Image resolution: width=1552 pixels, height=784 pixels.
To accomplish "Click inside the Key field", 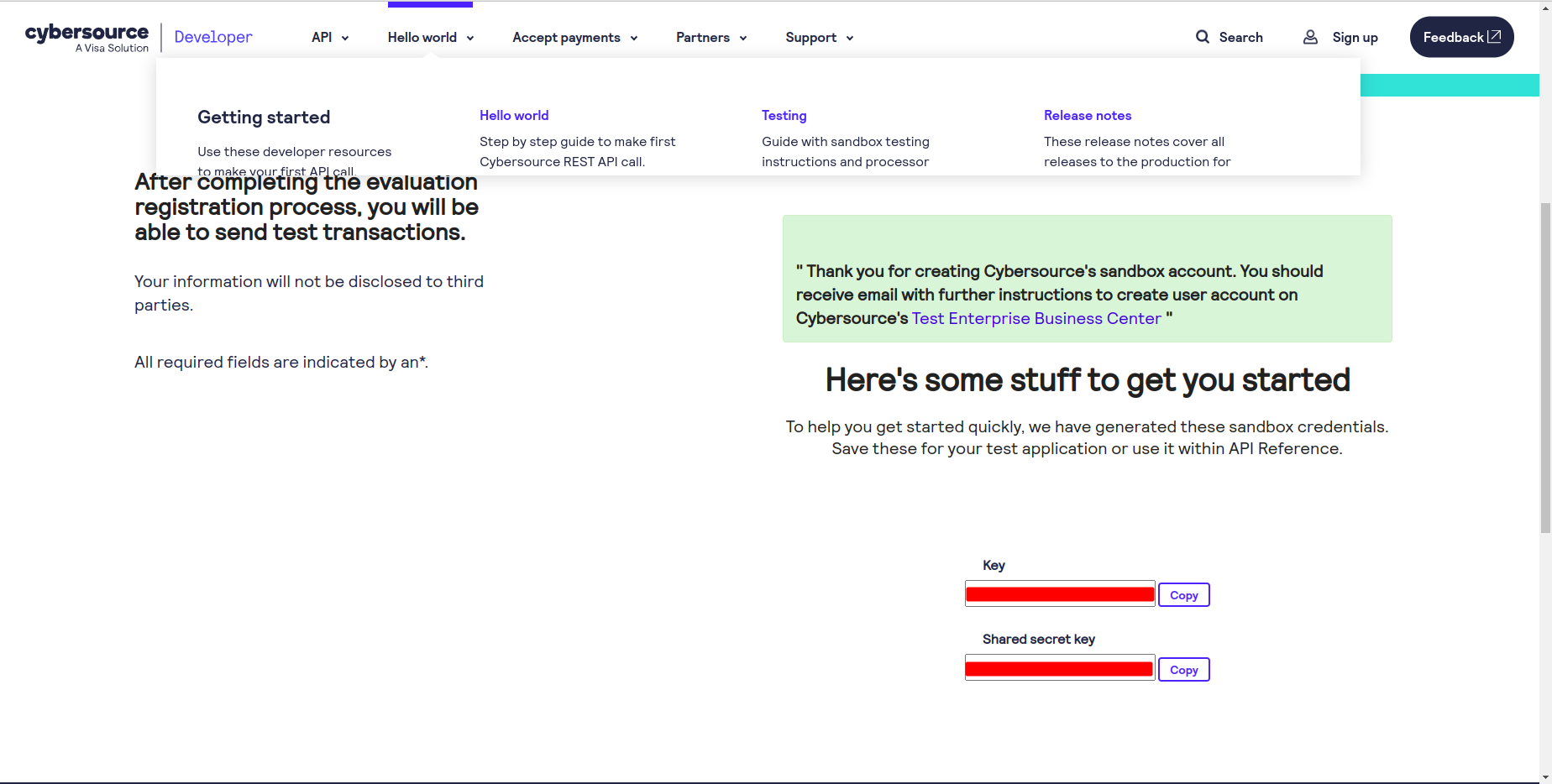I will tap(1060, 594).
